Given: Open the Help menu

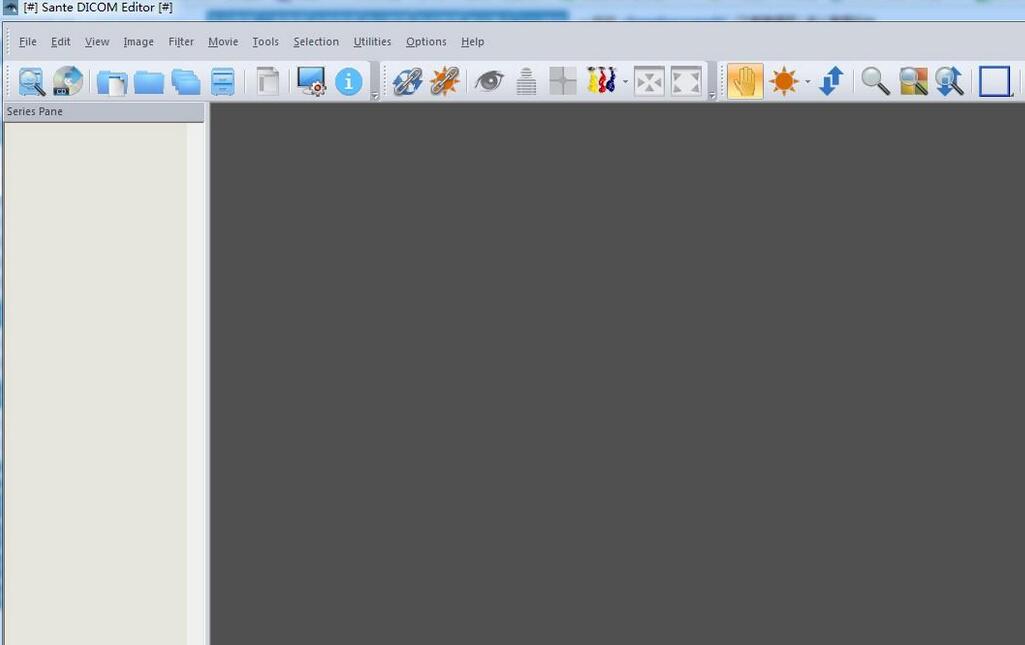Looking at the screenshot, I should tap(473, 42).
